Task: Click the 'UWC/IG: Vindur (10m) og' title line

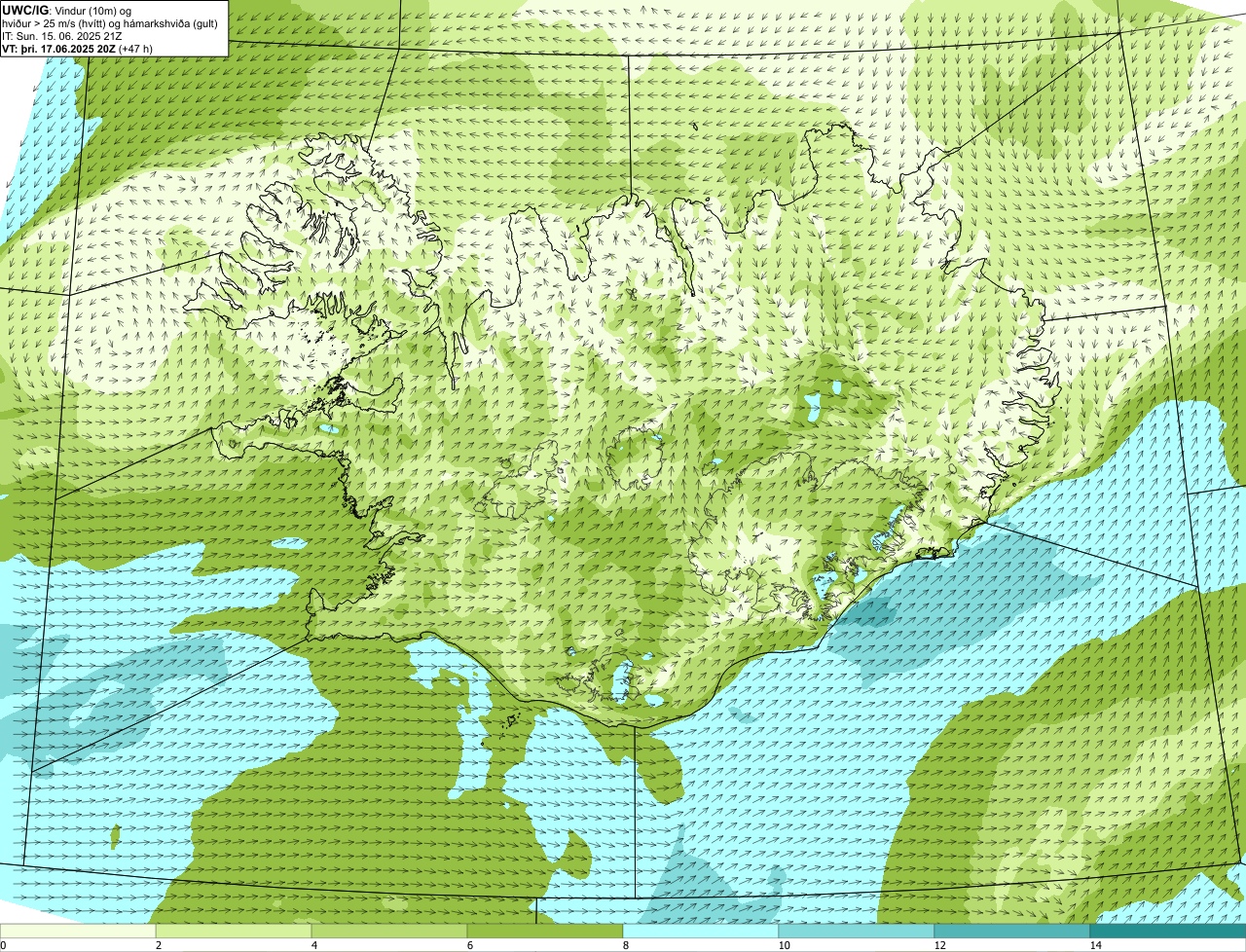Action: tap(66, 11)
